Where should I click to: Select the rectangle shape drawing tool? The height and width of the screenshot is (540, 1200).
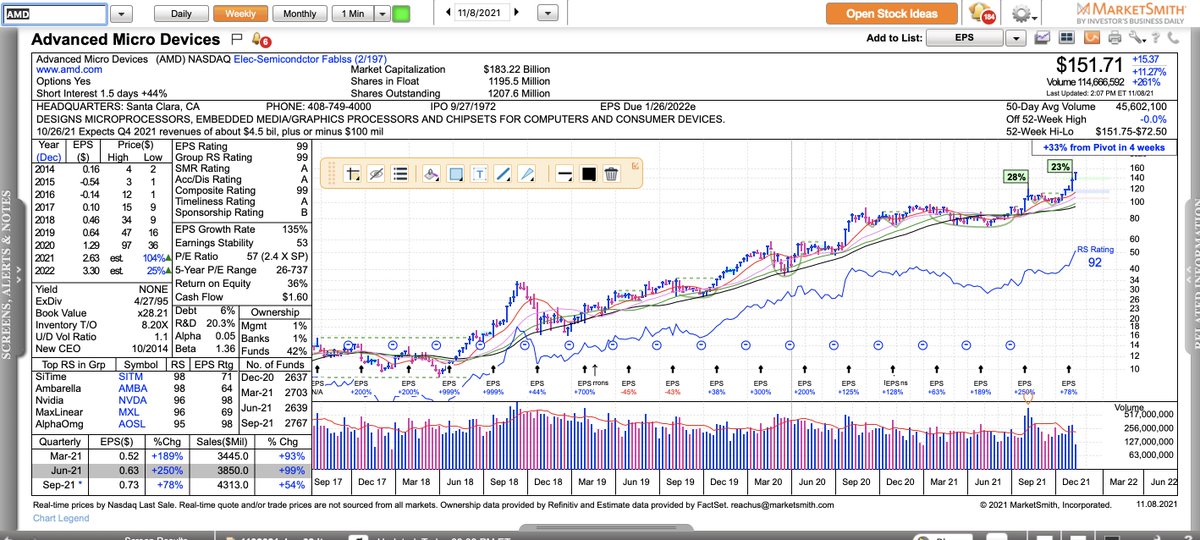(455, 173)
